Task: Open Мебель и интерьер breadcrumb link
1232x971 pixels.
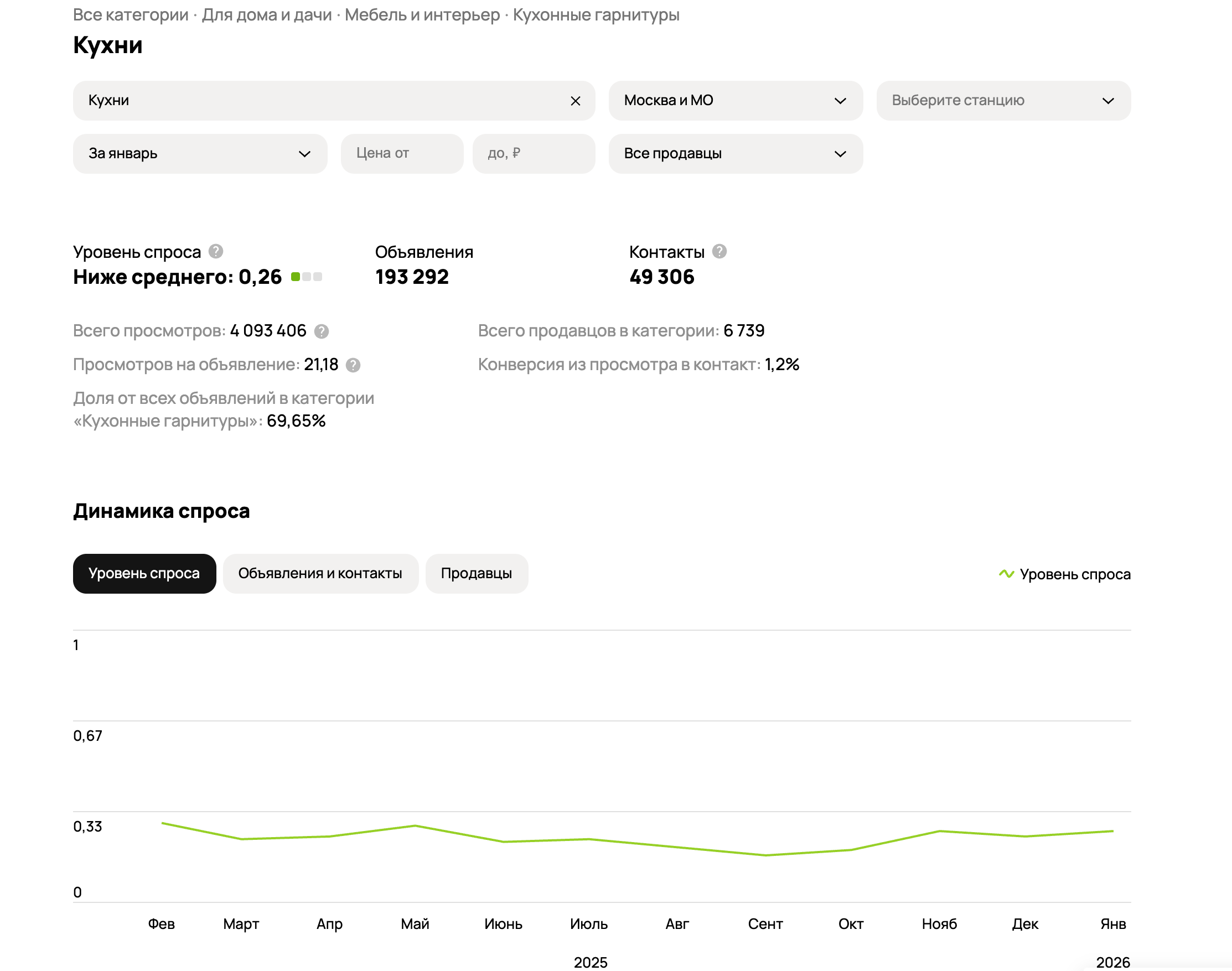Action: tap(422, 15)
